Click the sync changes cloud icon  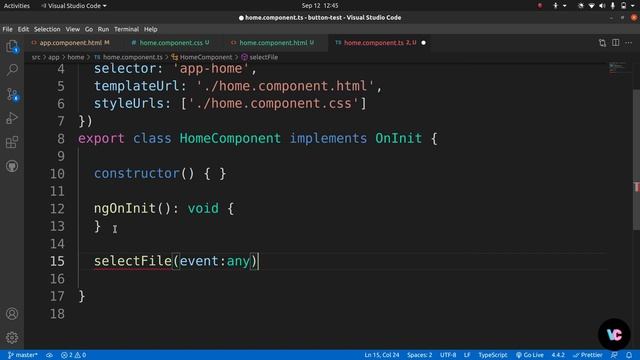click(49, 355)
